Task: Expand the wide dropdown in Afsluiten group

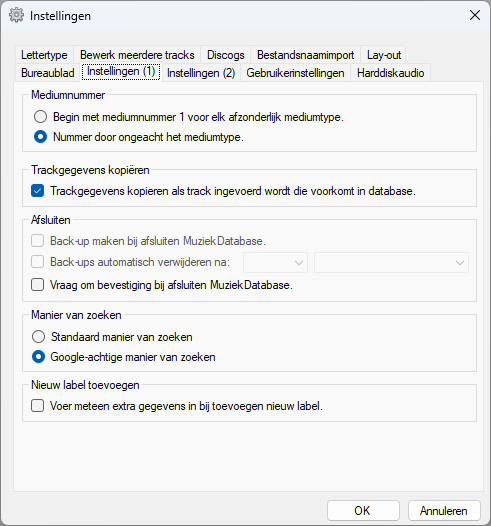Action: coord(391,262)
